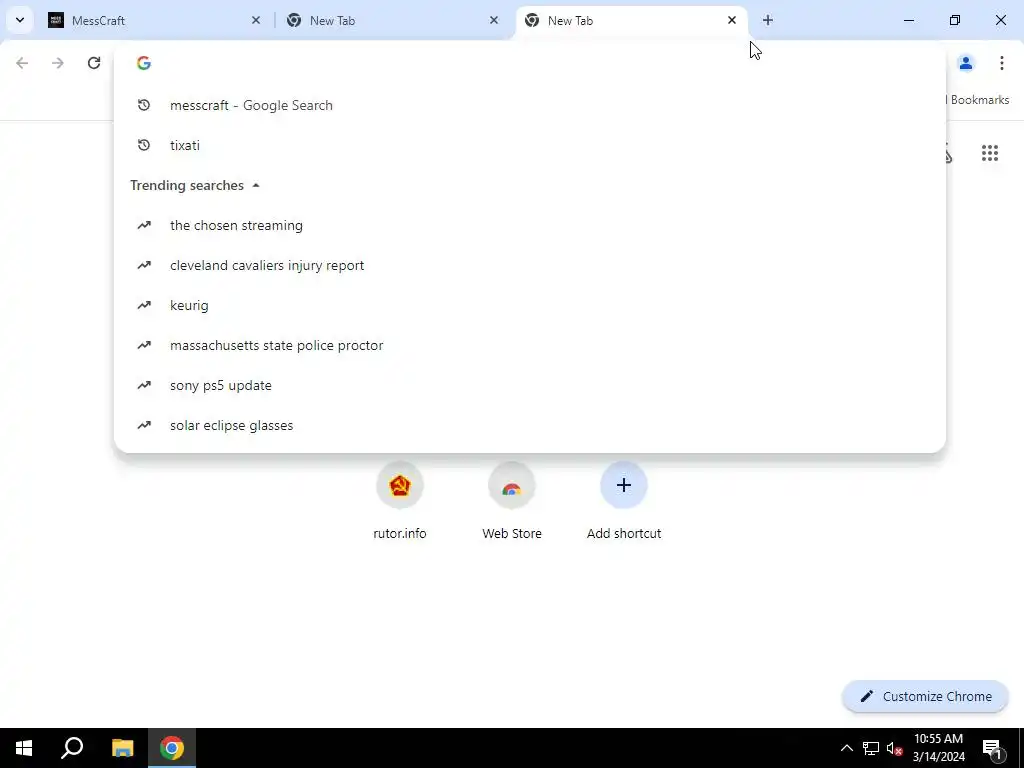Click the trend arrow beside sony ps5 update
Image resolution: width=1024 pixels, height=768 pixels.
(144, 385)
